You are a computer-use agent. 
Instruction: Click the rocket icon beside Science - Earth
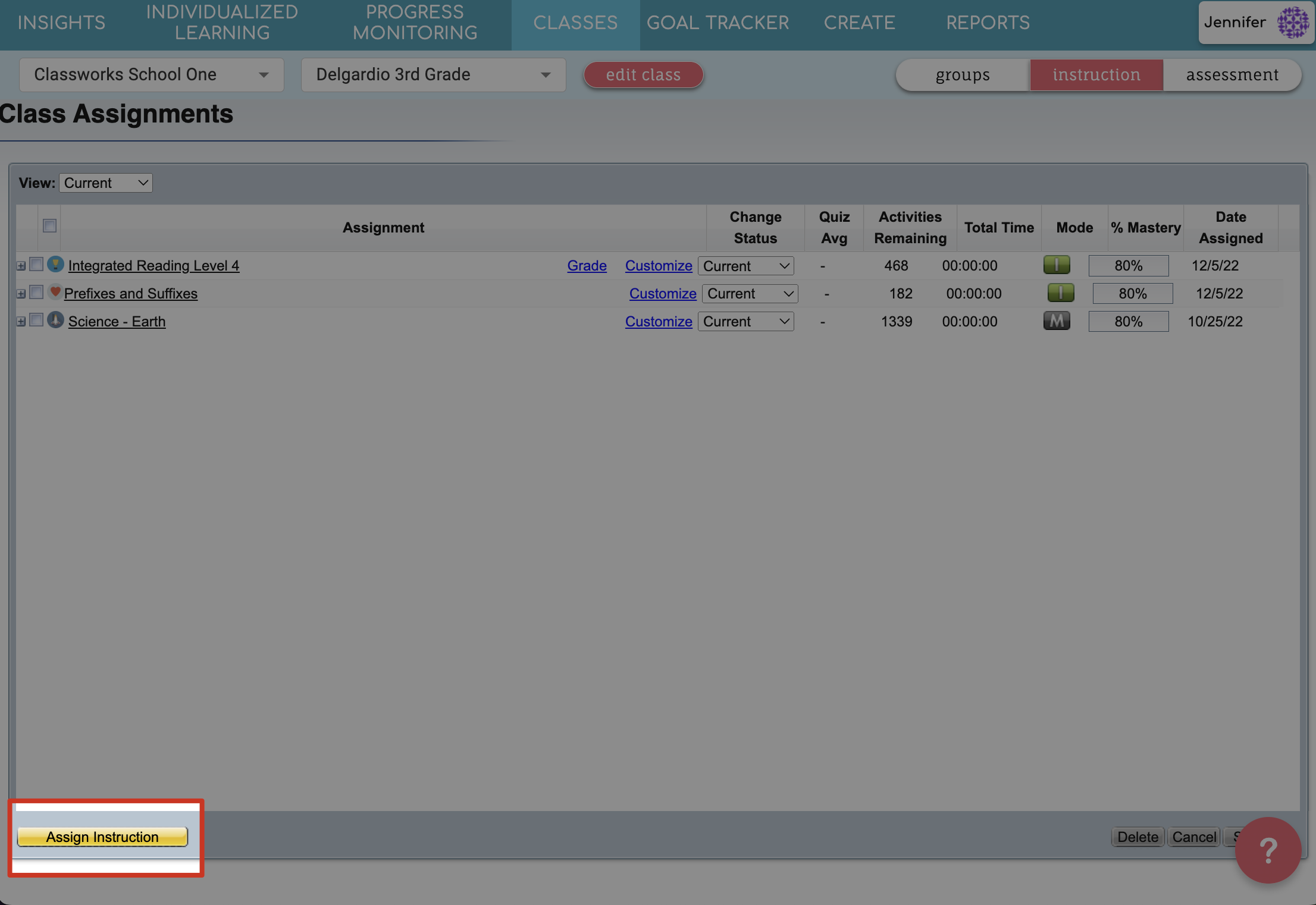54,320
